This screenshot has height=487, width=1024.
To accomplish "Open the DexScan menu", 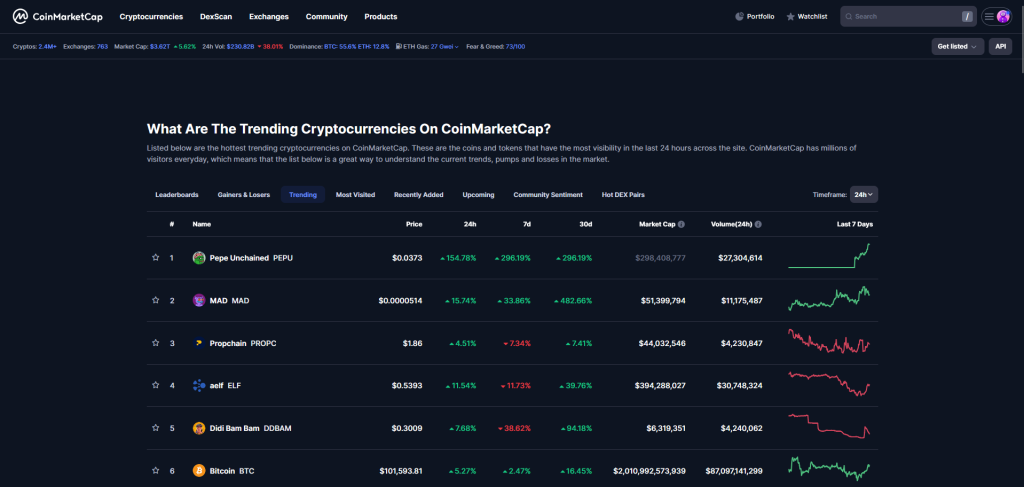I will click(216, 16).
